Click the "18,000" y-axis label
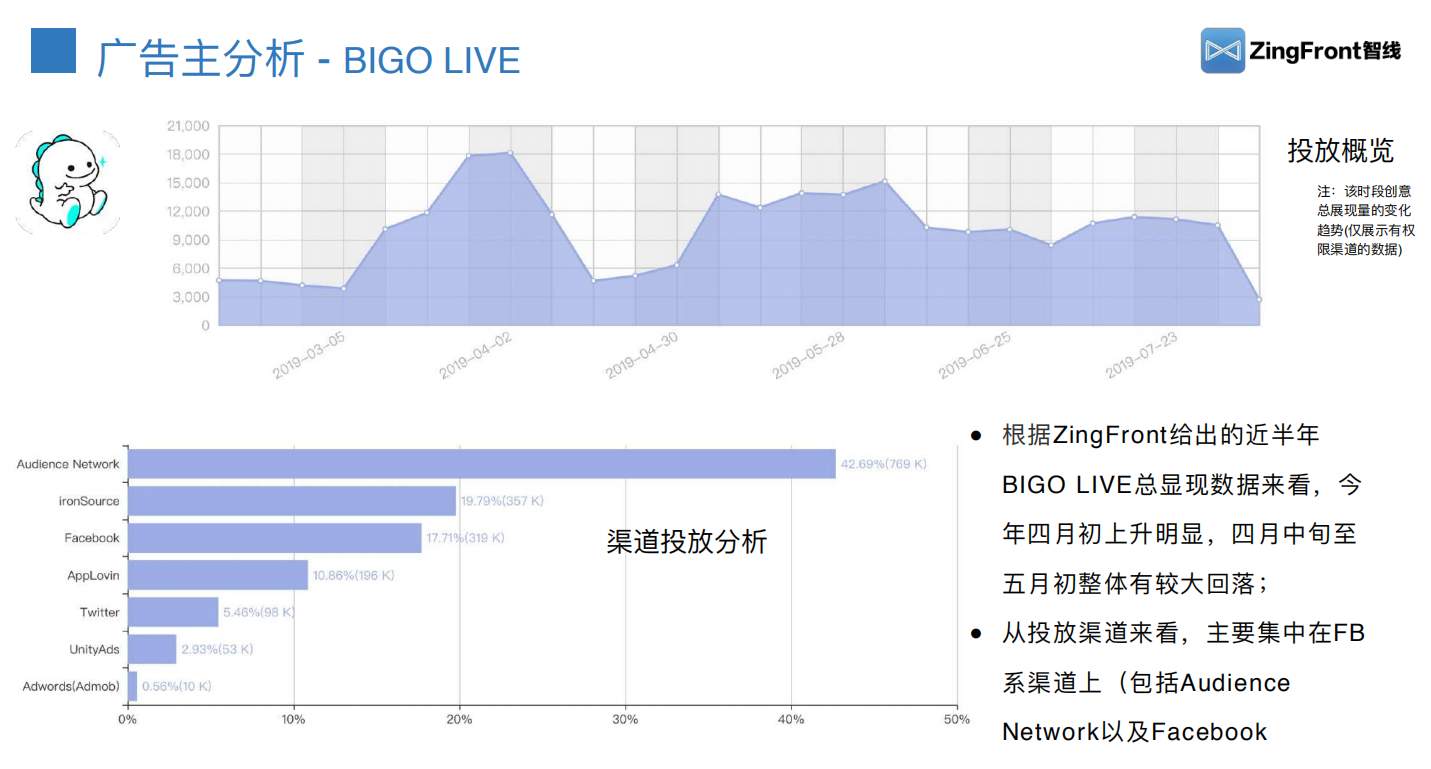1431x769 pixels. point(188,155)
